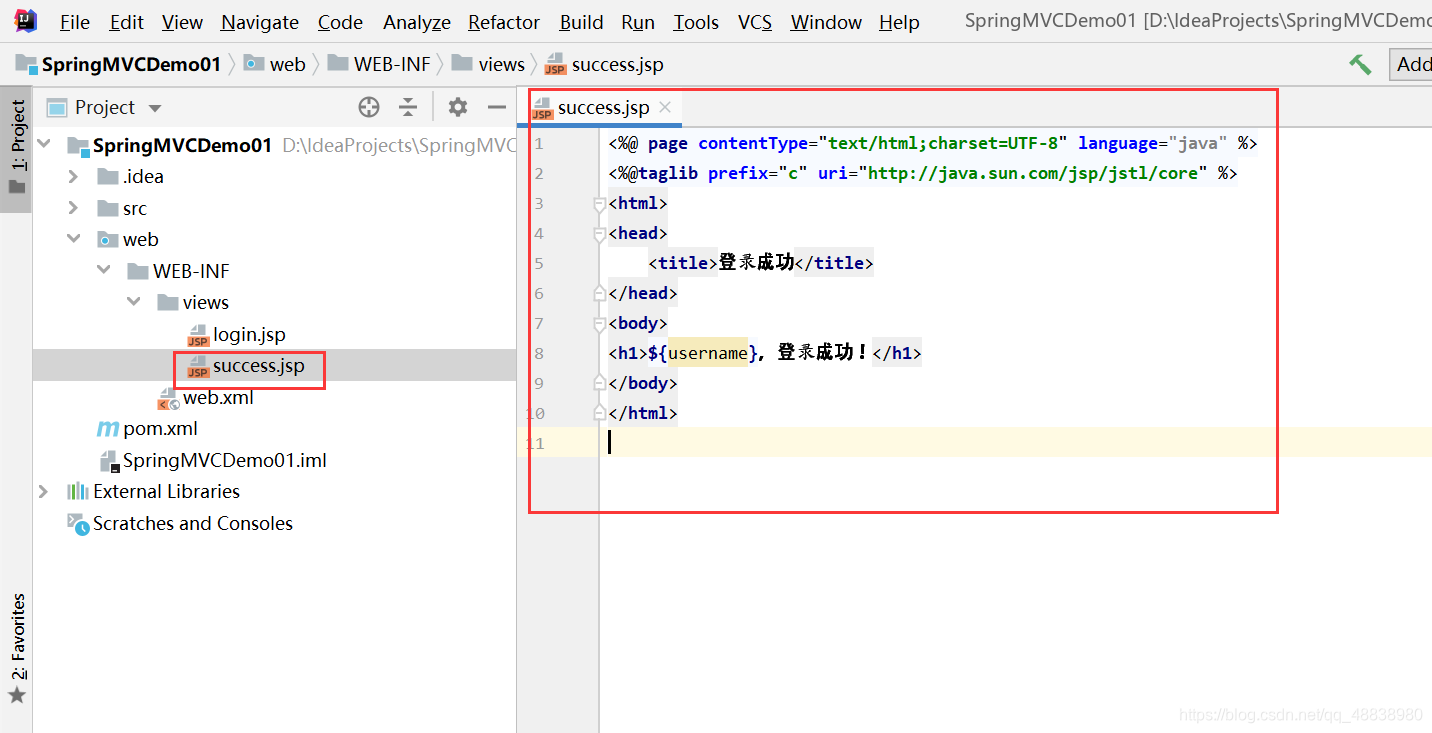
Task: Select the SpringMVCDemo01 project root
Action: (182, 145)
